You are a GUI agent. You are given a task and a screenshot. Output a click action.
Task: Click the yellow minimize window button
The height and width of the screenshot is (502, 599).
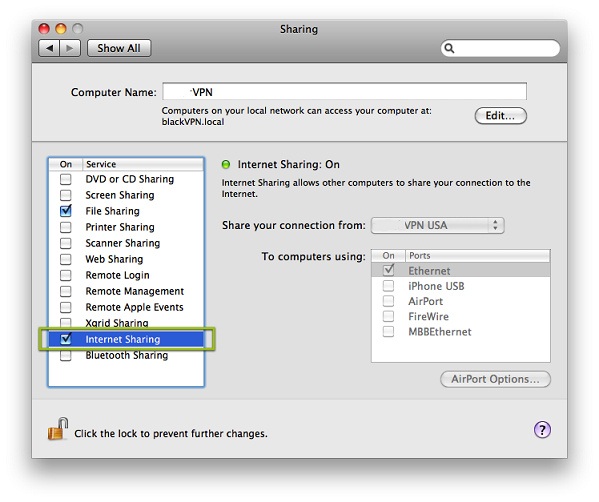[x=61, y=29]
